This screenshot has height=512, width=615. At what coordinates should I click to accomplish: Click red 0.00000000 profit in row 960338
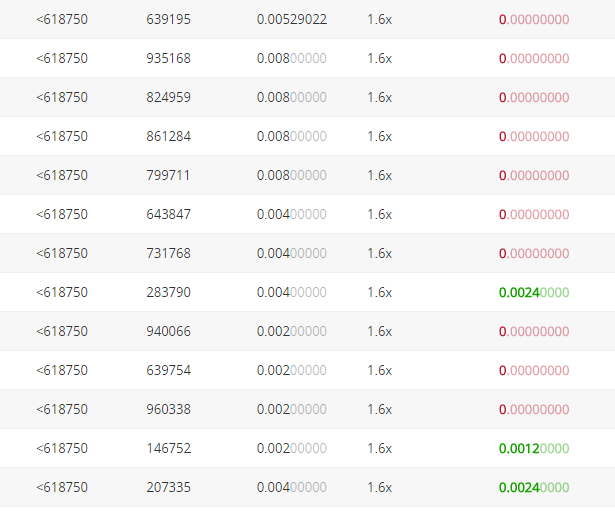(x=534, y=409)
